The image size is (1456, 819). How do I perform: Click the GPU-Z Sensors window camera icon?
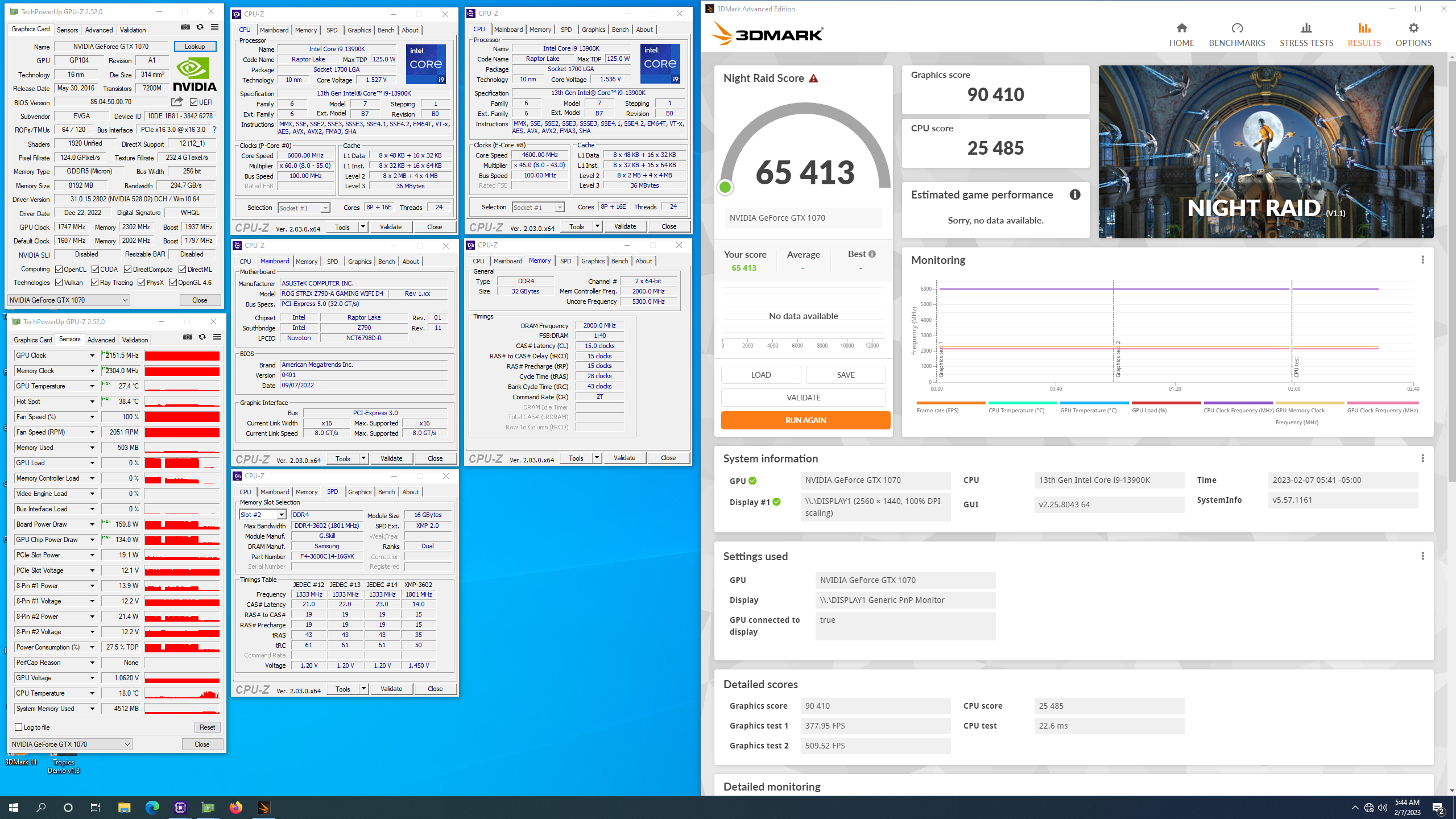[188, 337]
